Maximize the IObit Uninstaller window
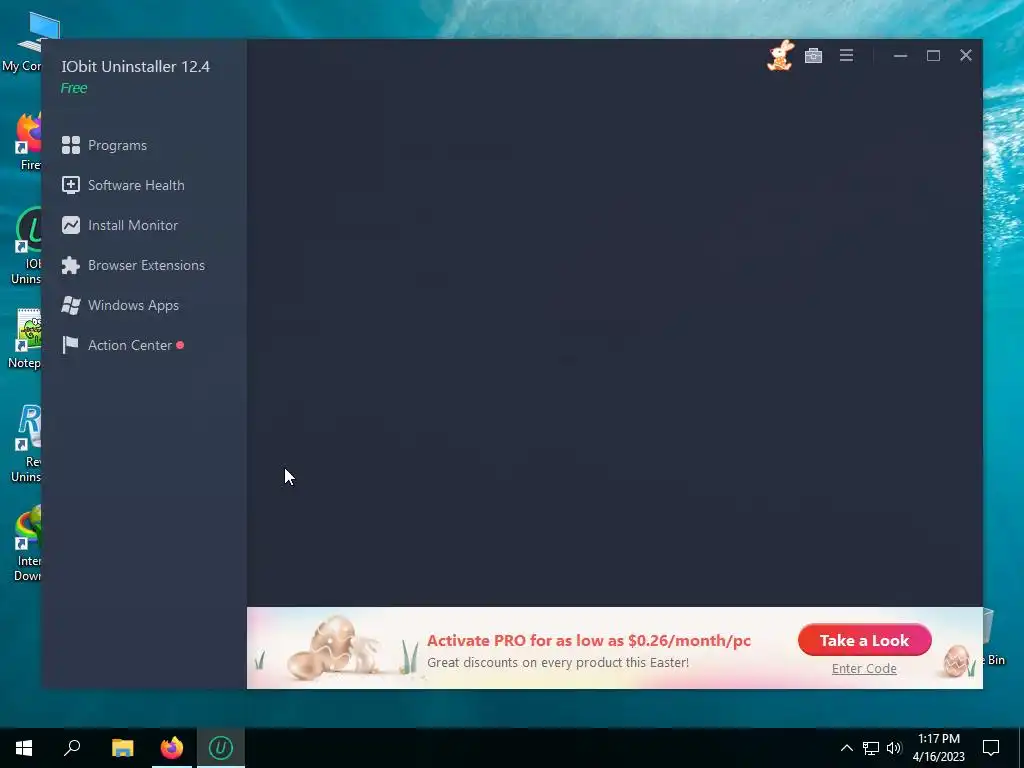 [933, 56]
